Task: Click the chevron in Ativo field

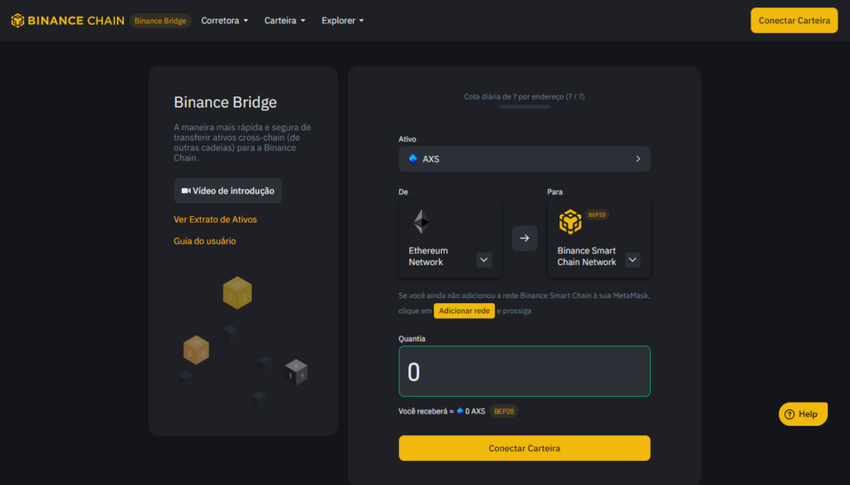Action: coord(638,159)
